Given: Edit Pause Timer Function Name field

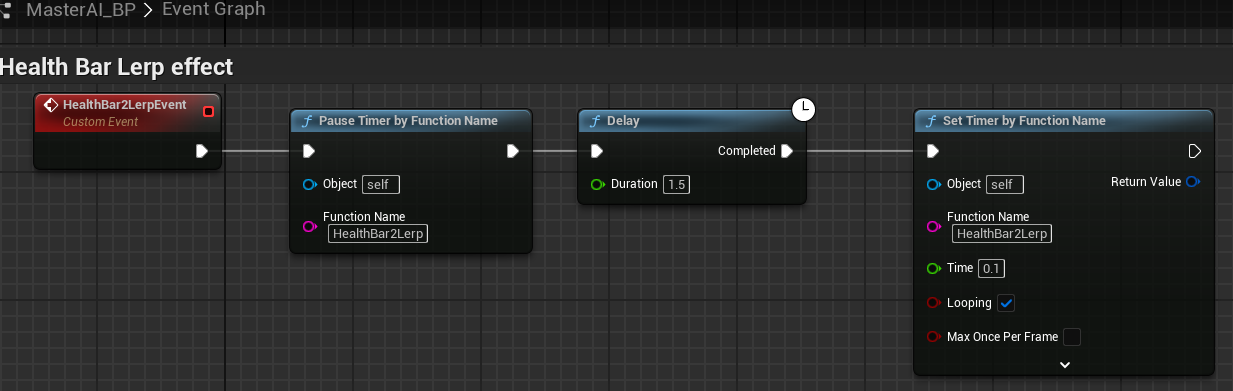Looking at the screenshot, I should point(377,233).
